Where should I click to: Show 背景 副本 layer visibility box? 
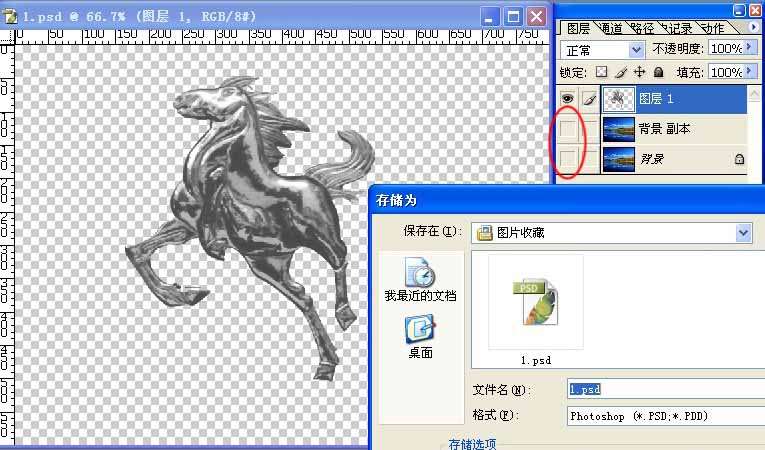(x=567, y=129)
